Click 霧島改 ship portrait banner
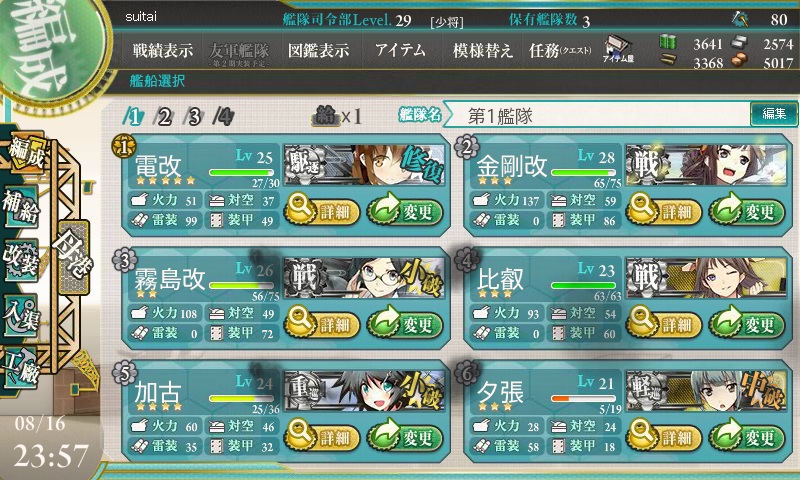This screenshot has width=800, height=480. tap(364, 278)
